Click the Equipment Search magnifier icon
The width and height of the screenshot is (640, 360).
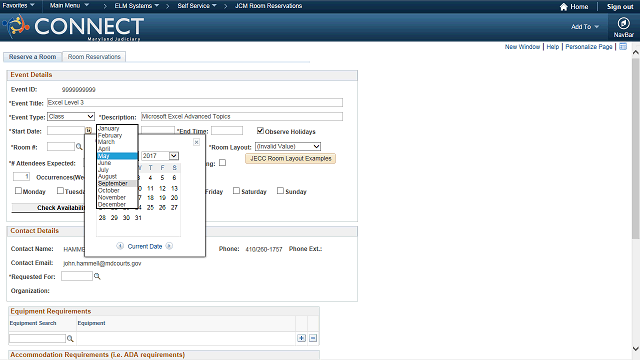click(x=70, y=338)
